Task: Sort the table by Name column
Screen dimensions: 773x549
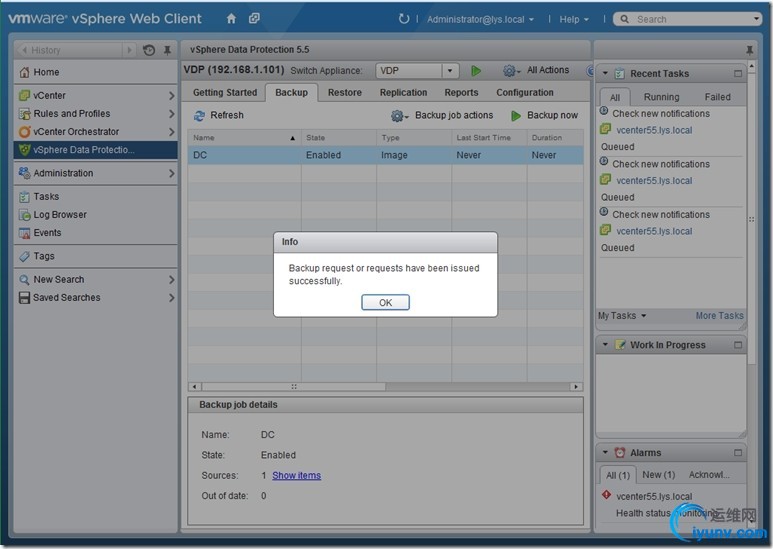Action: 244,138
